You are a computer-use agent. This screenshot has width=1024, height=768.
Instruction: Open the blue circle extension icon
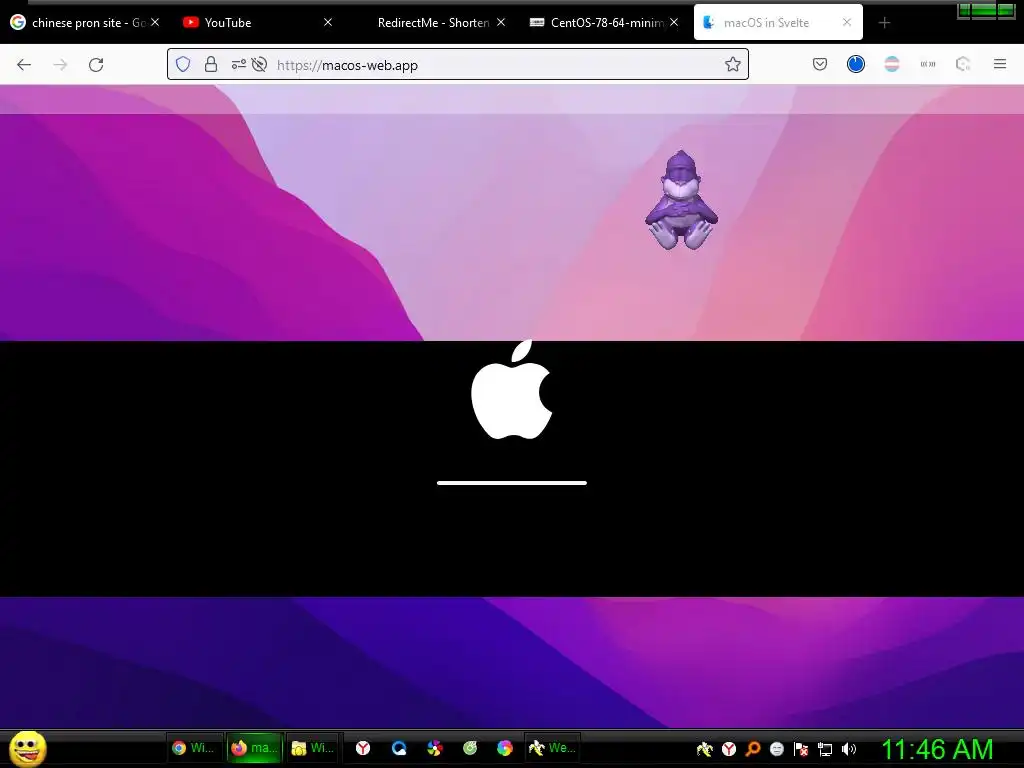pos(856,64)
